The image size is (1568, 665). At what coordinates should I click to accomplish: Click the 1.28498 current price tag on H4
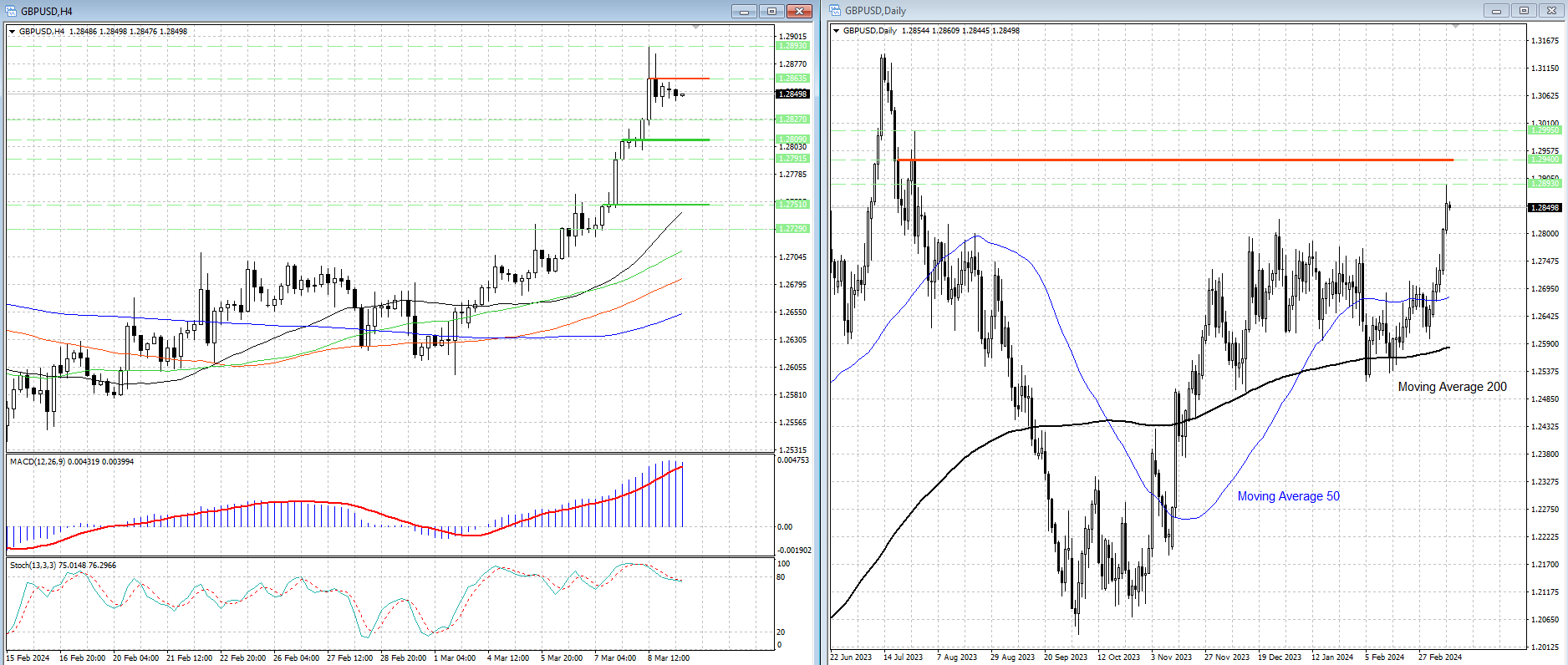(x=792, y=94)
